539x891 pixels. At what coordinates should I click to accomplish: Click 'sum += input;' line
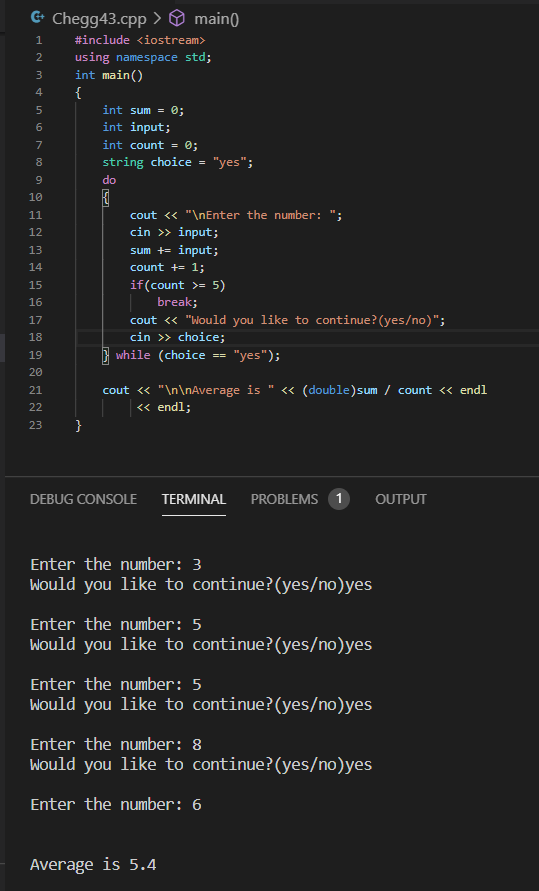click(x=174, y=250)
